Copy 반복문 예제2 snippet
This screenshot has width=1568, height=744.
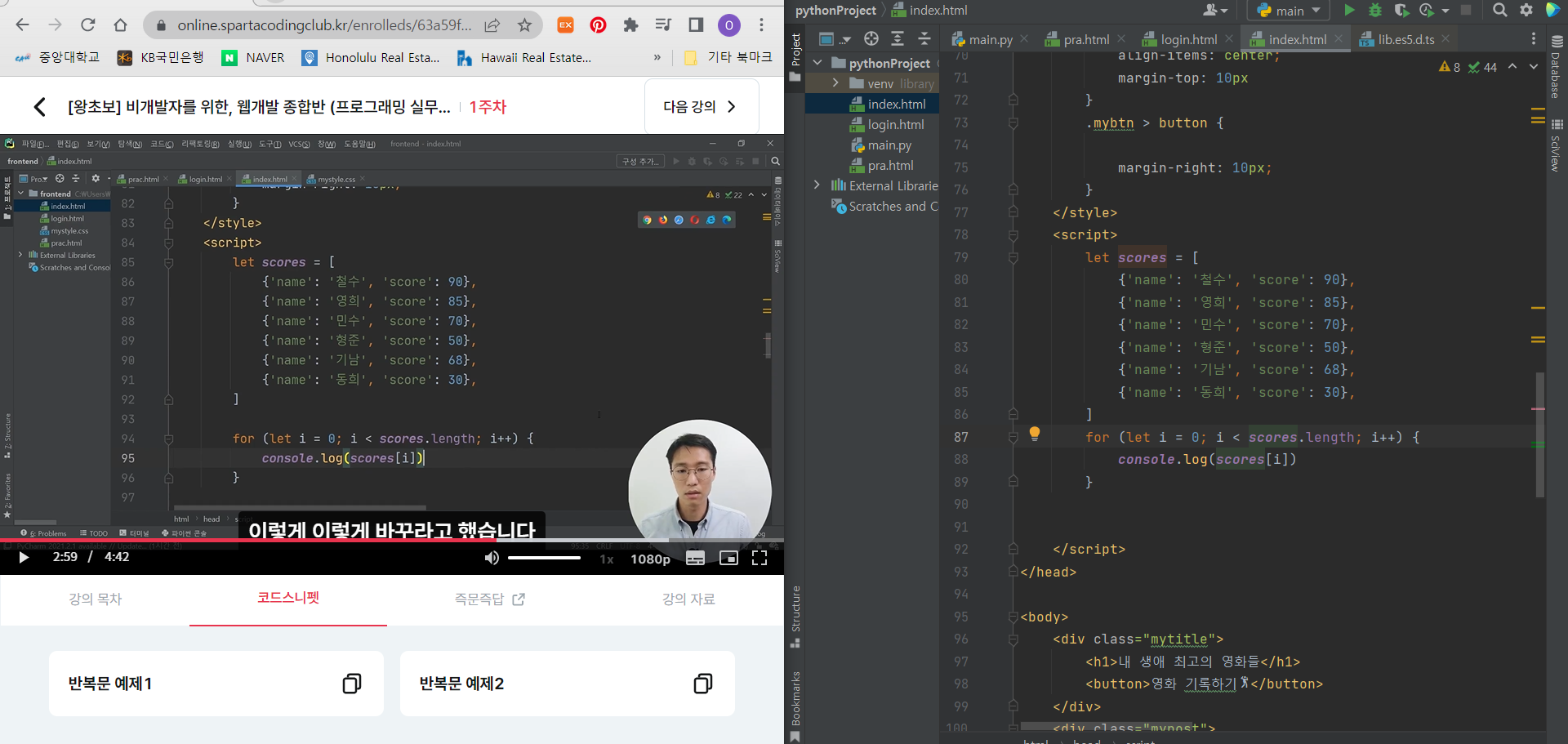(x=703, y=684)
